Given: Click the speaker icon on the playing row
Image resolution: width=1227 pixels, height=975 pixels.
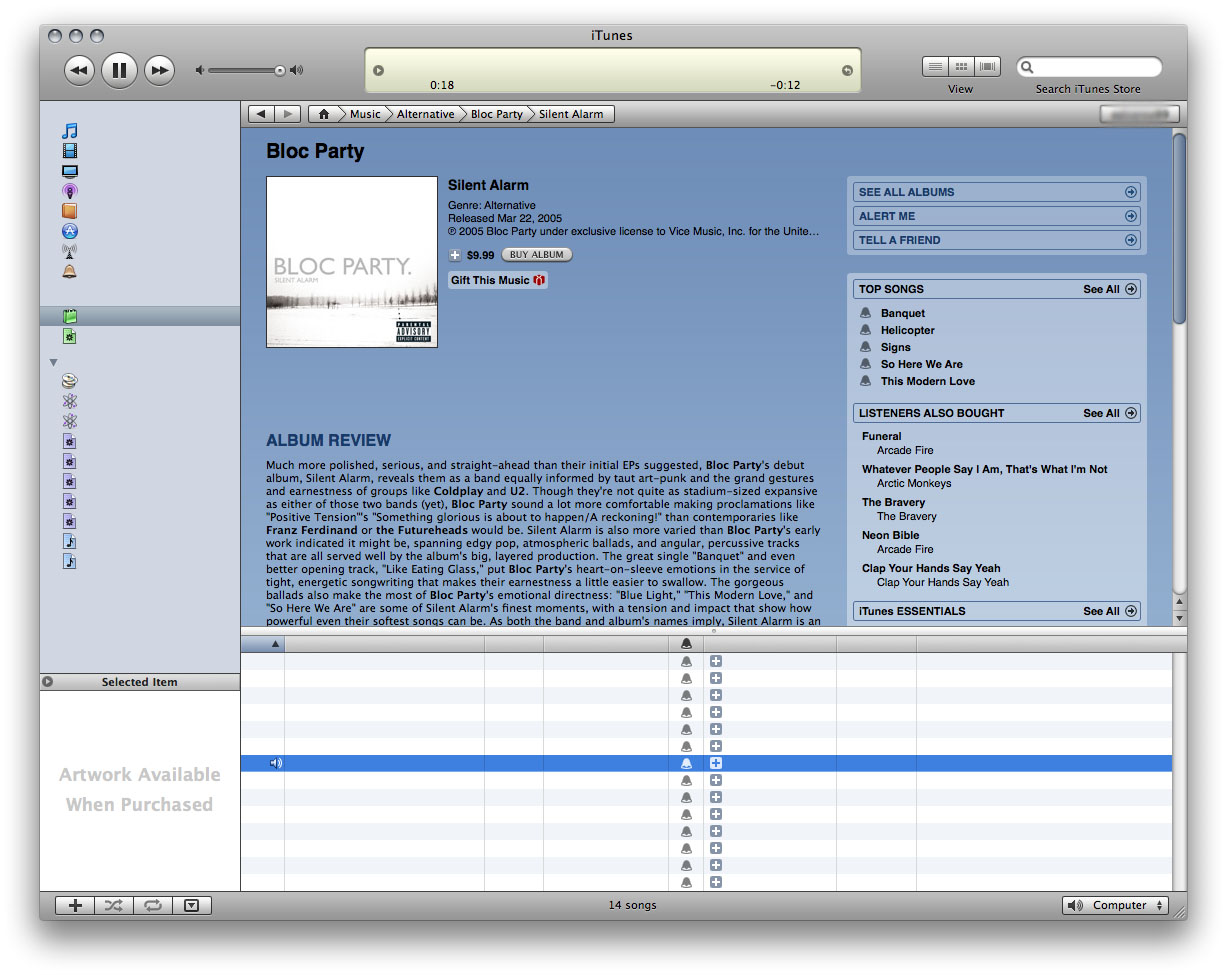Looking at the screenshot, I should click(x=276, y=763).
